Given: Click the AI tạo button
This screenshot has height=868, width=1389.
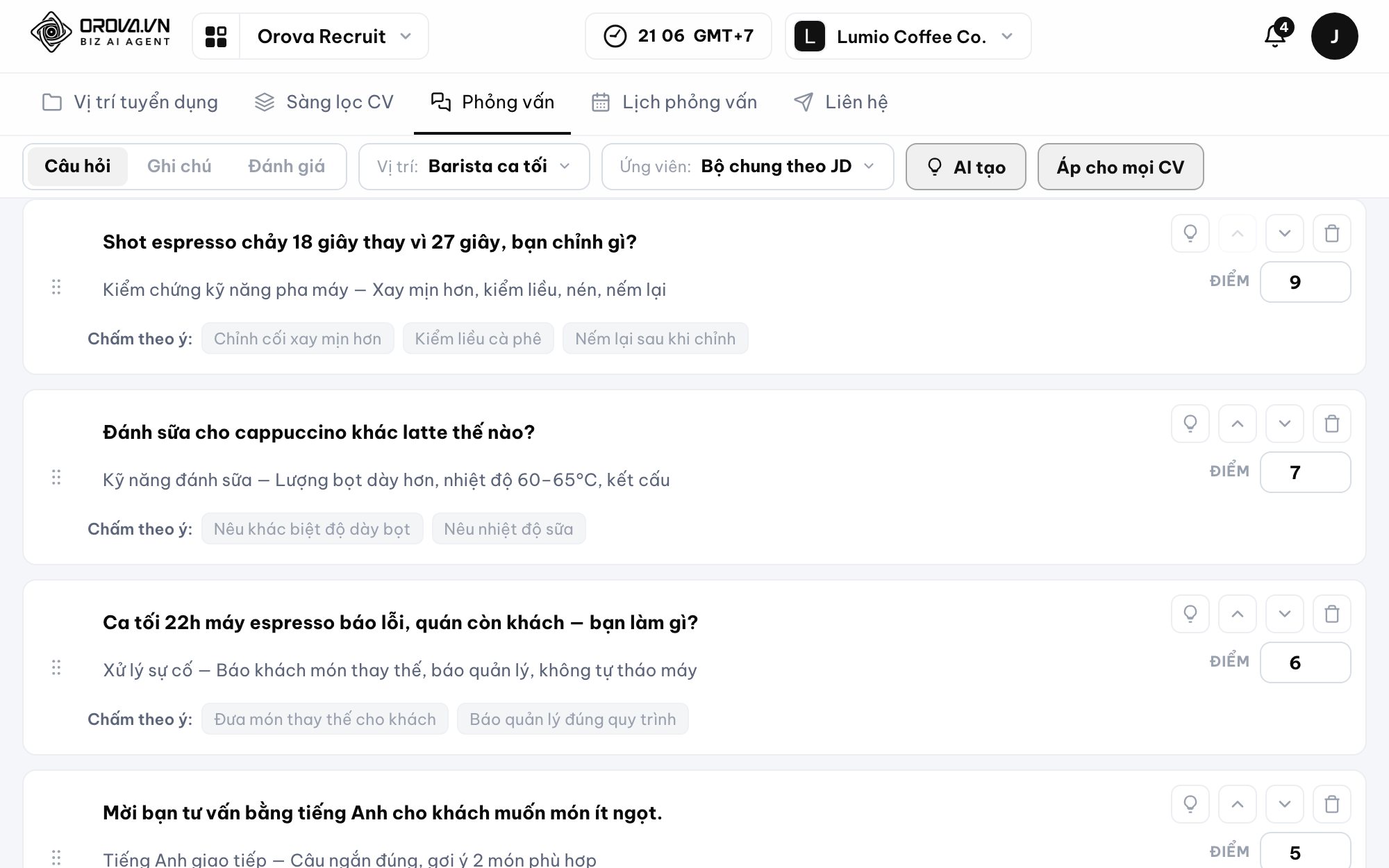Looking at the screenshot, I should 966,167.
